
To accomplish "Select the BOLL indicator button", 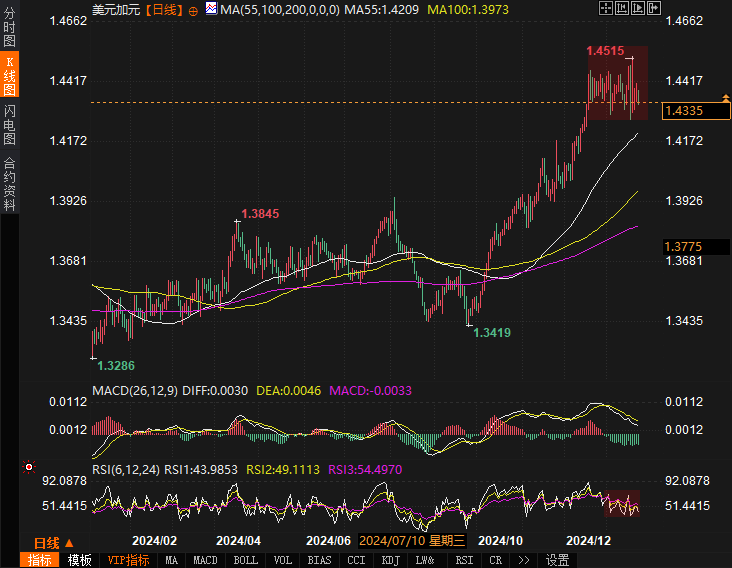I will pos(246,560).
